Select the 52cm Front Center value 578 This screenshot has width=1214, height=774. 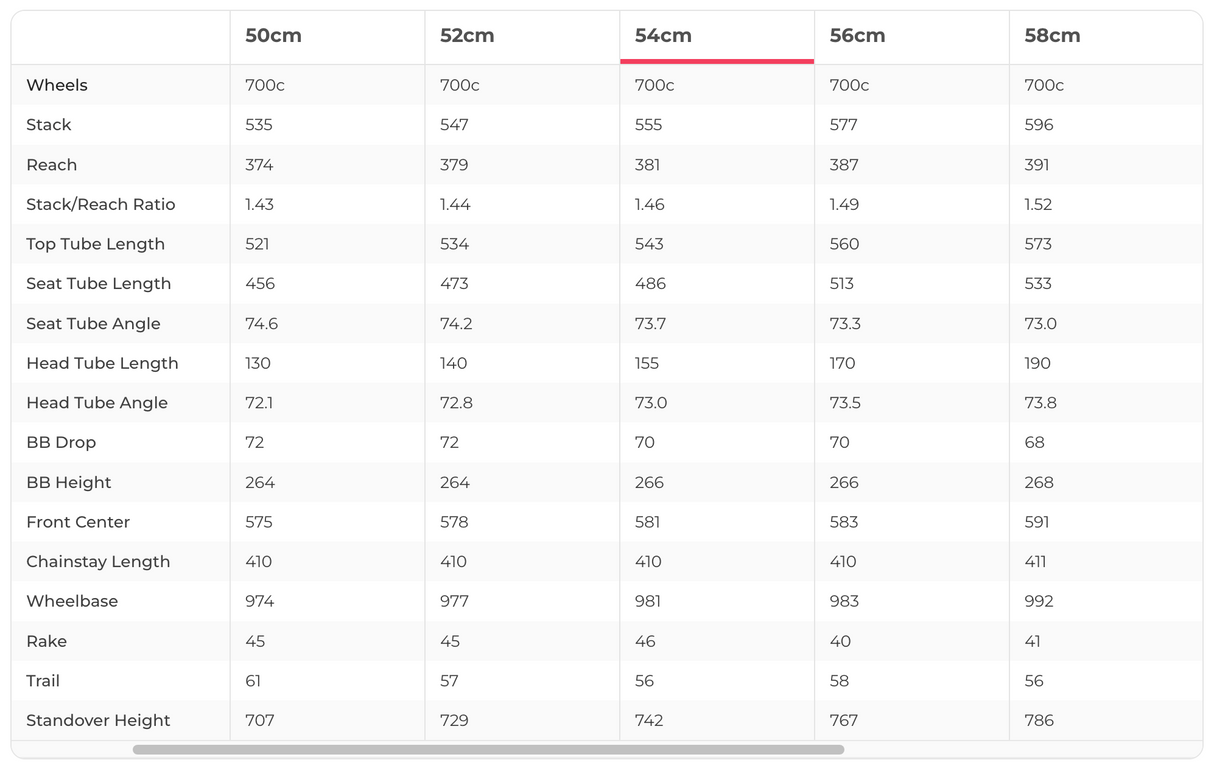(454, 522)
